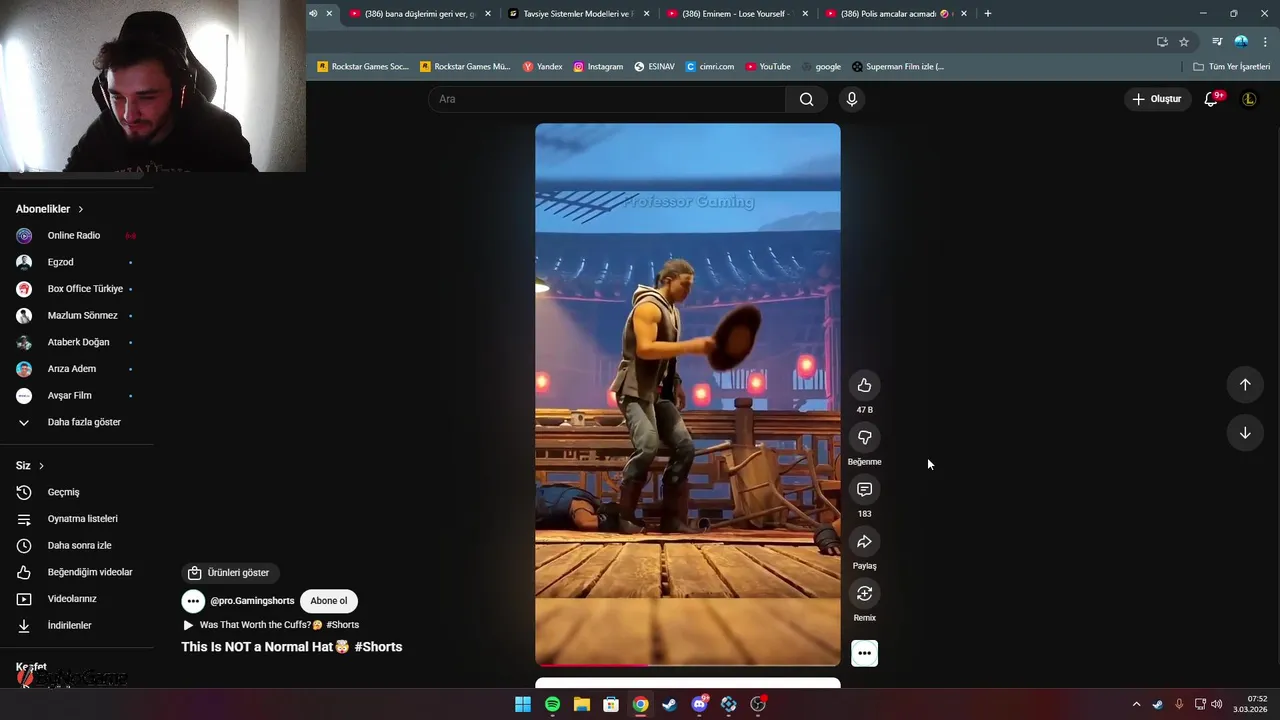Show hidden system tray icons chevron
This screenshot has width=1280, height=720.
1136,704
